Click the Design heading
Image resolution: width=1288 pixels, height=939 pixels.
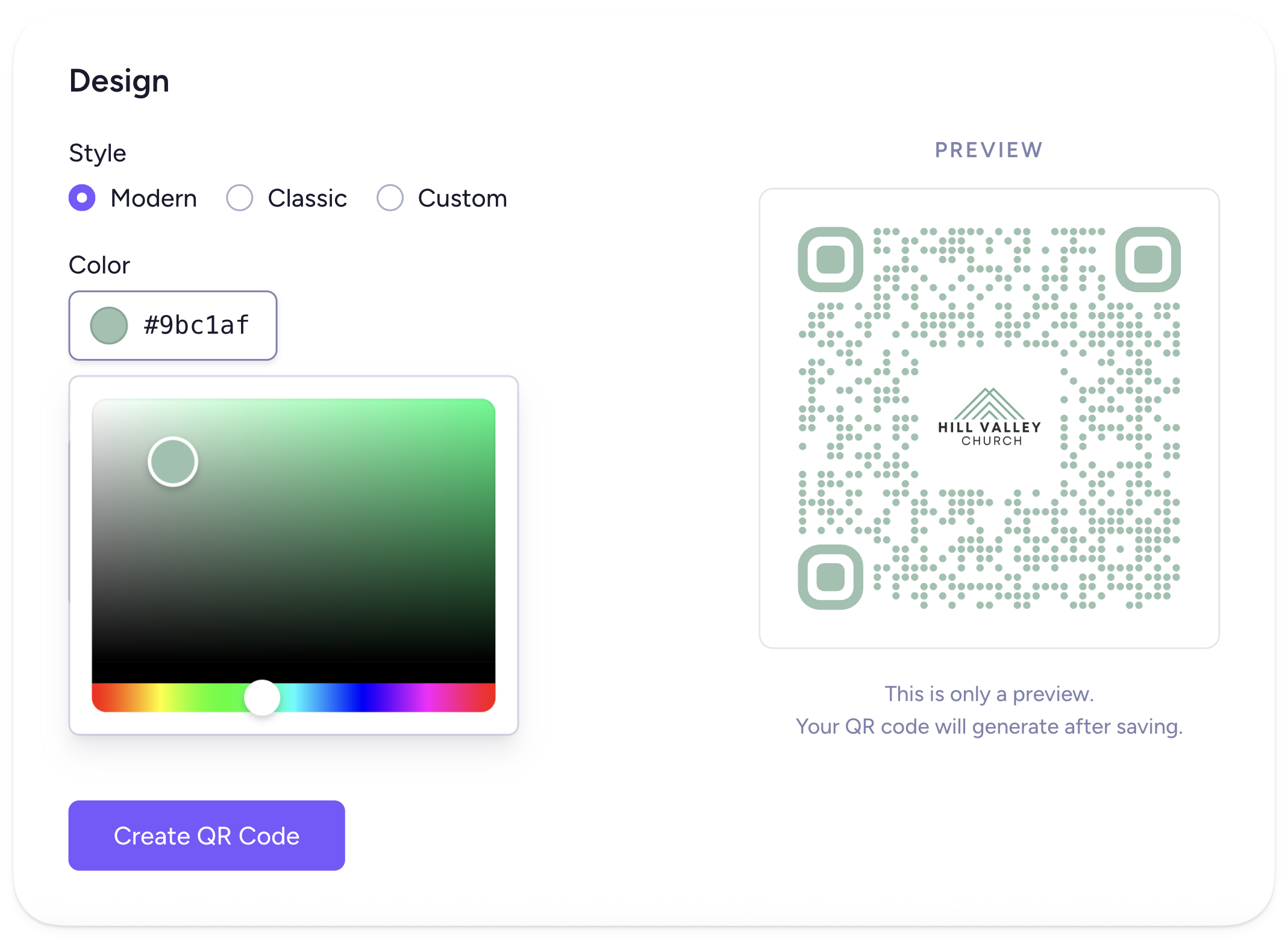pyautogui.click(x=119, y=80)
